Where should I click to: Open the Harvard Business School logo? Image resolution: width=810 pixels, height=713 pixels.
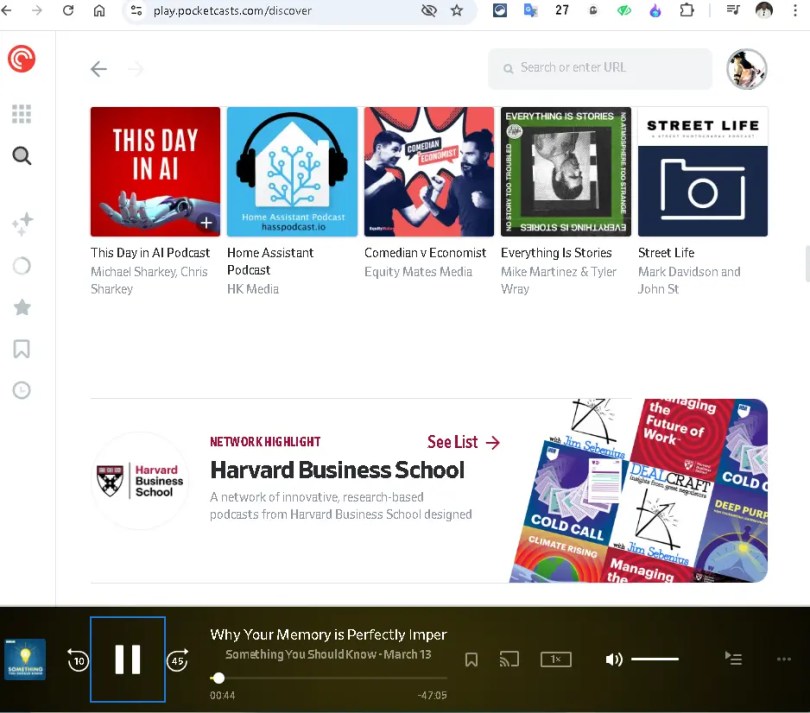pyautogui.click(x=139, y=481)
